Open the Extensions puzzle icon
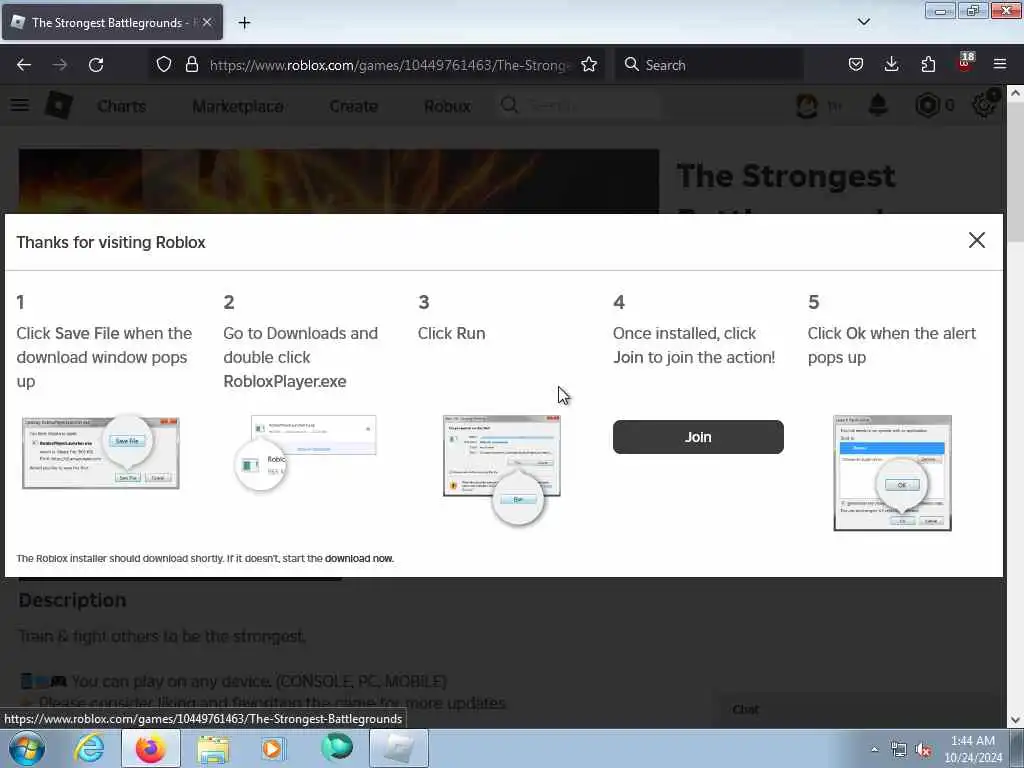The image size is (1024, 768). (x=928, y=65)
